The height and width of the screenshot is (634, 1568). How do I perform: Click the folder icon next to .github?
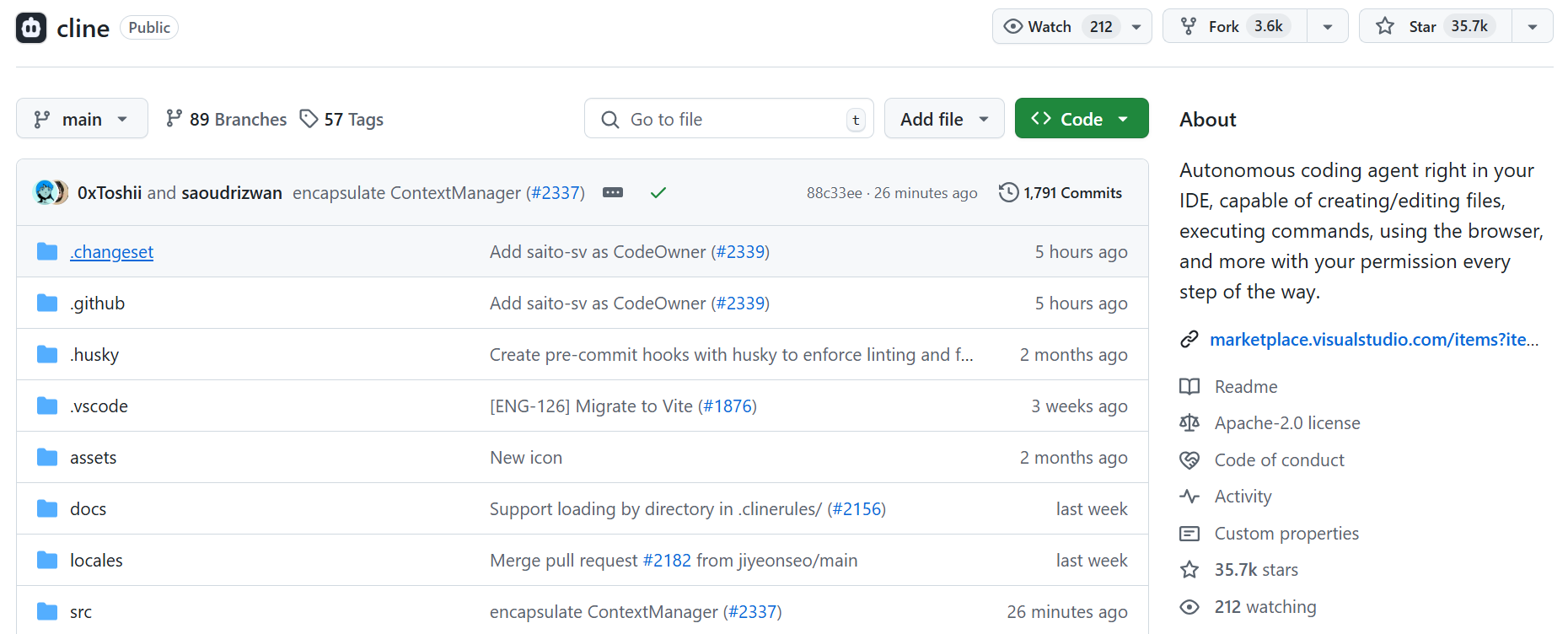47,304
